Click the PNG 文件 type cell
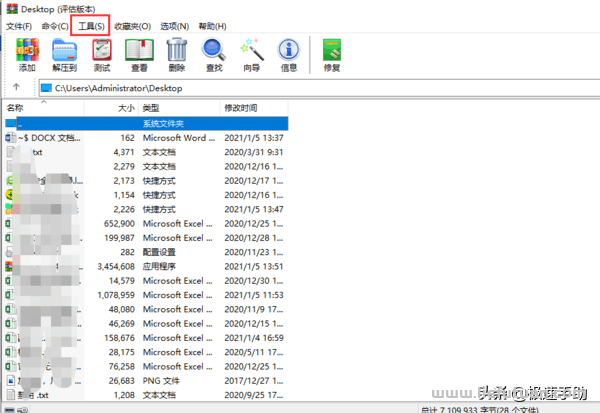Screen dimensions: 600x413 161,381
